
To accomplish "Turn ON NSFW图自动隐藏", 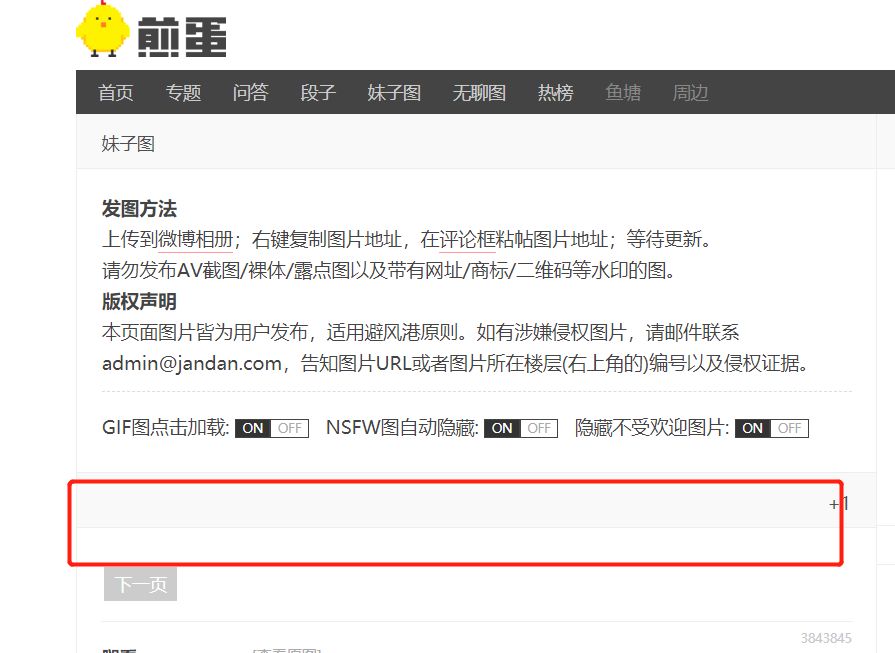I will [502, 428].
